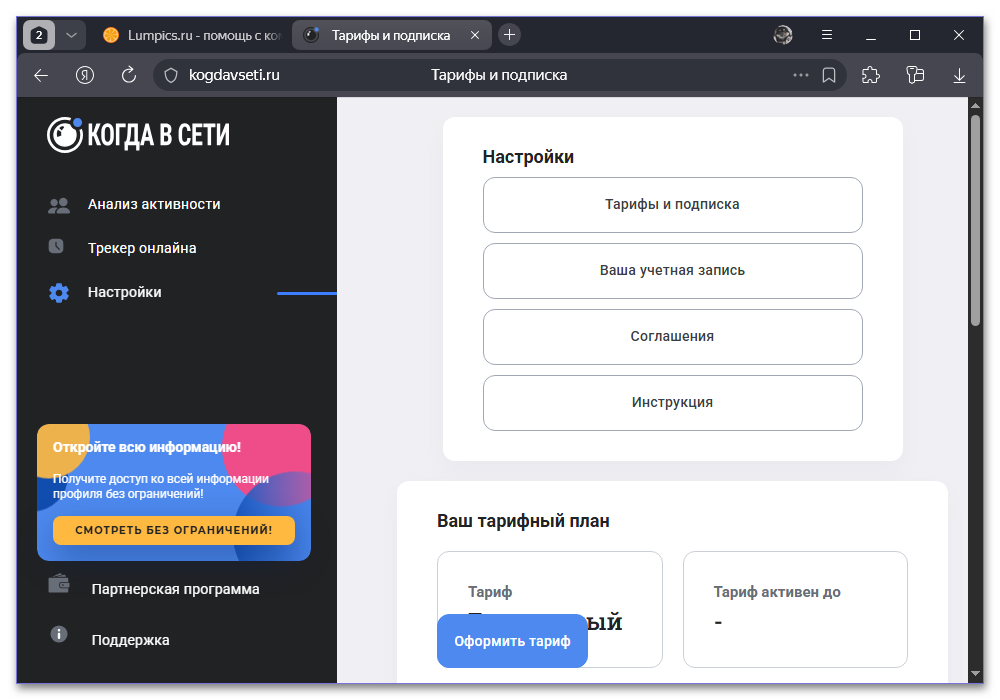Reload the current page
This screenshot has height=700, width=1000.
pyautogui.click(x=129, y=75)
